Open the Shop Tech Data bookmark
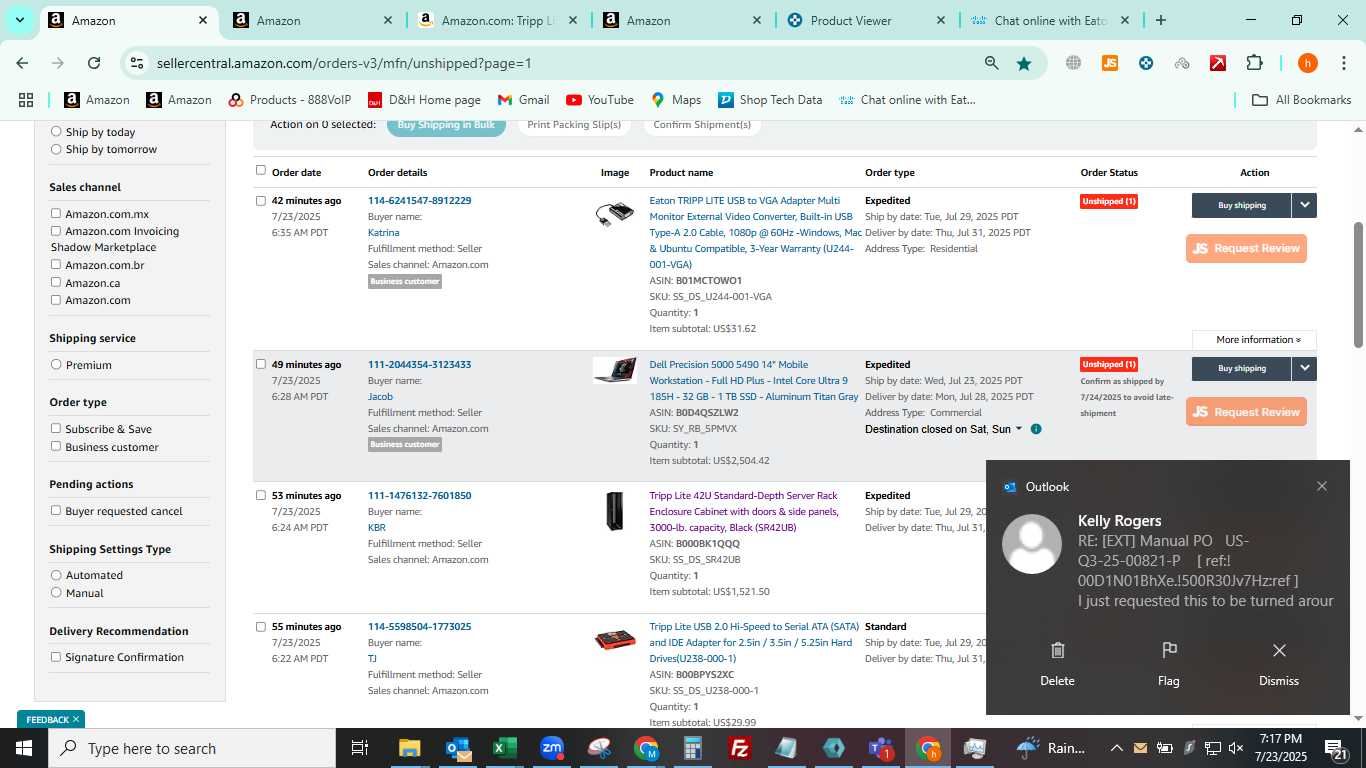The image size is (1366, 768). coord(769,100)
